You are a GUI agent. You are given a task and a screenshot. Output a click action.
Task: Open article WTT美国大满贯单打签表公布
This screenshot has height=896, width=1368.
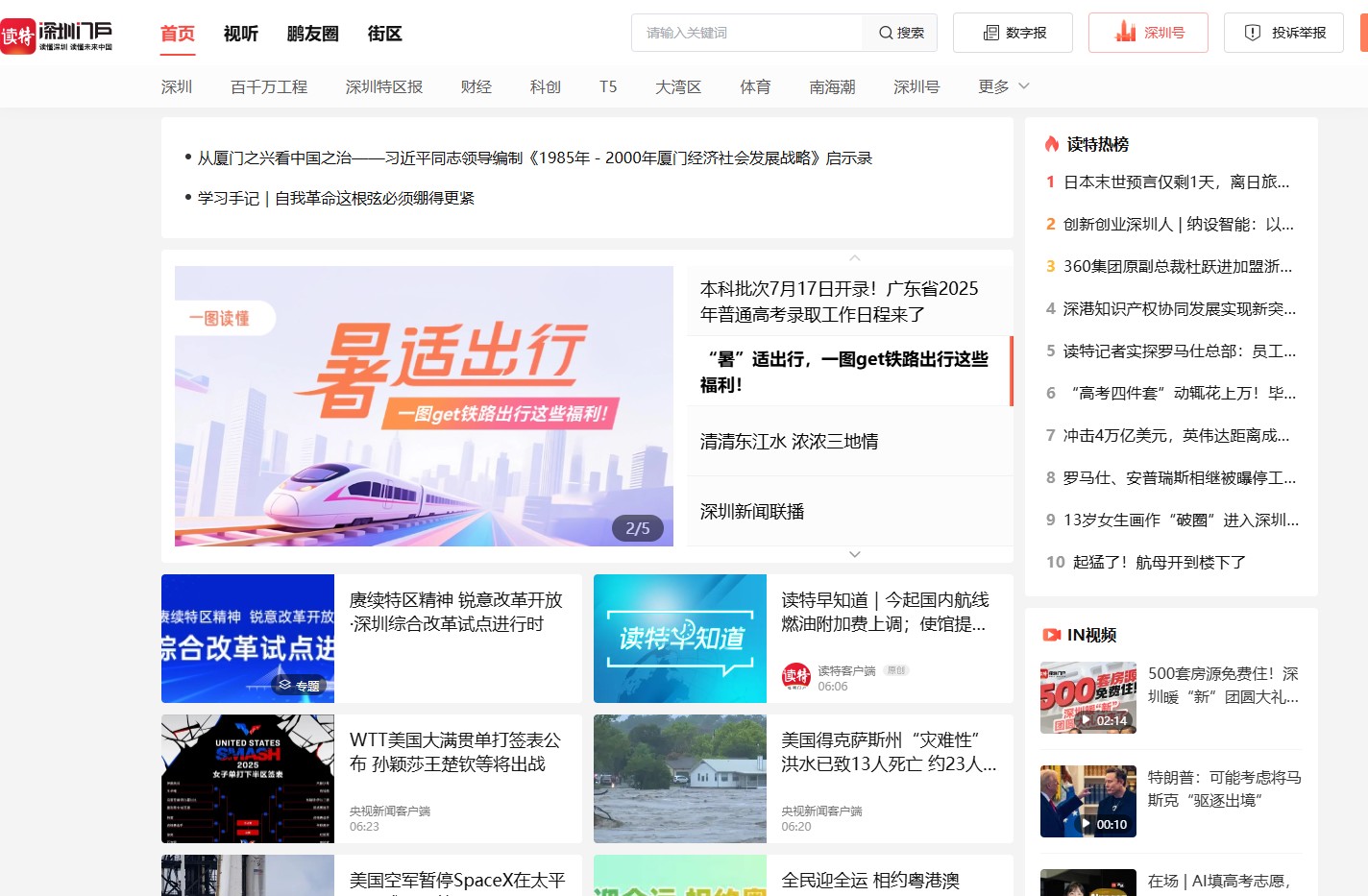tap(455, 752)
